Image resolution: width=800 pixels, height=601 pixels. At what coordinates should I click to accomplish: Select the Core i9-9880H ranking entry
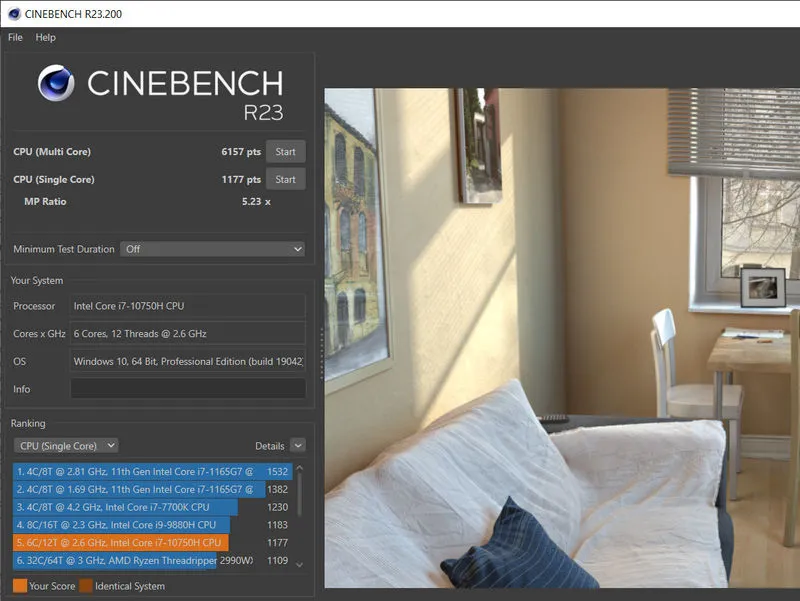122,525
